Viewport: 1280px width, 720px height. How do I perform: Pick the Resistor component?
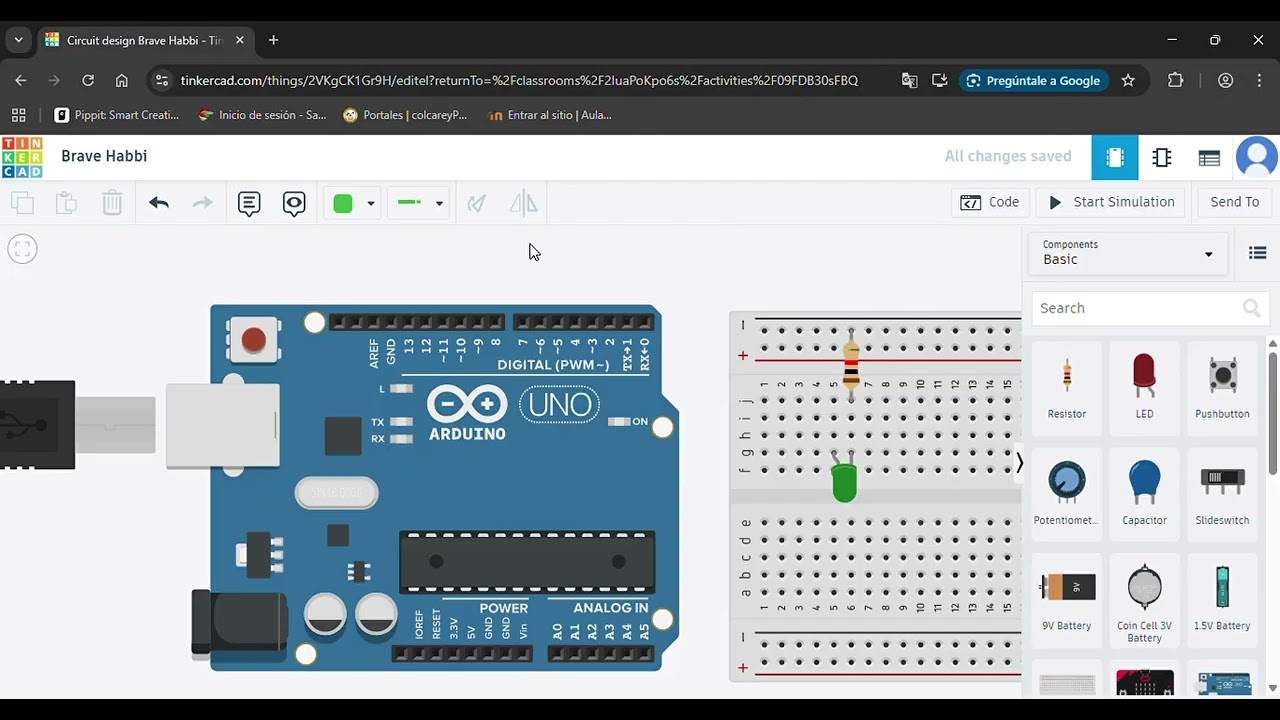pyautogui.click(x=1067, y=388)
